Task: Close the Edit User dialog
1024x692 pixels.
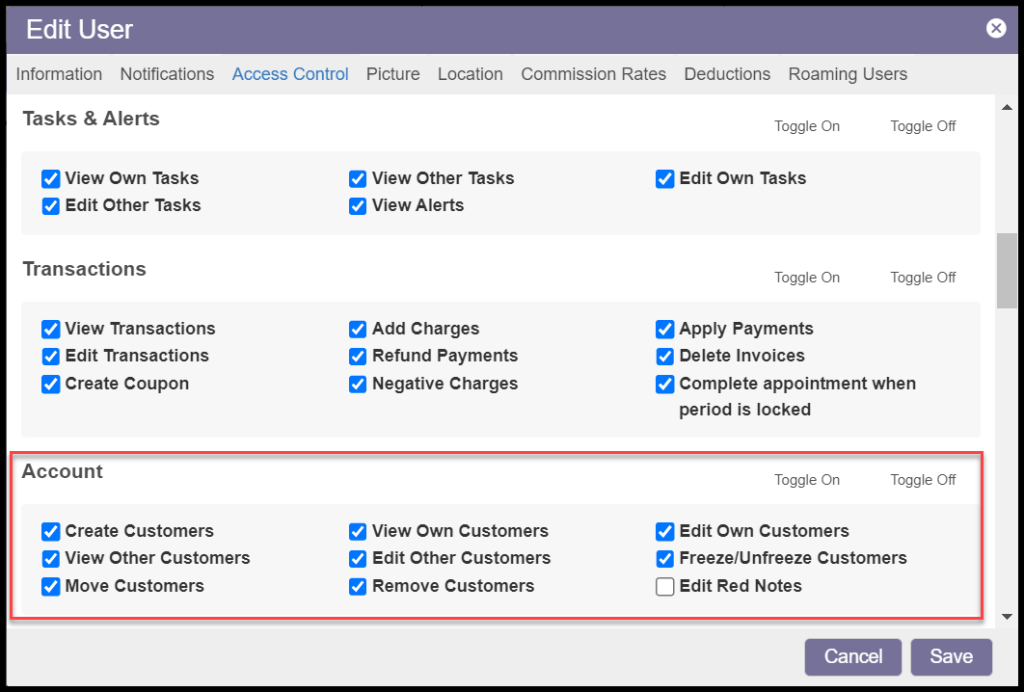Action: [996, 28]
